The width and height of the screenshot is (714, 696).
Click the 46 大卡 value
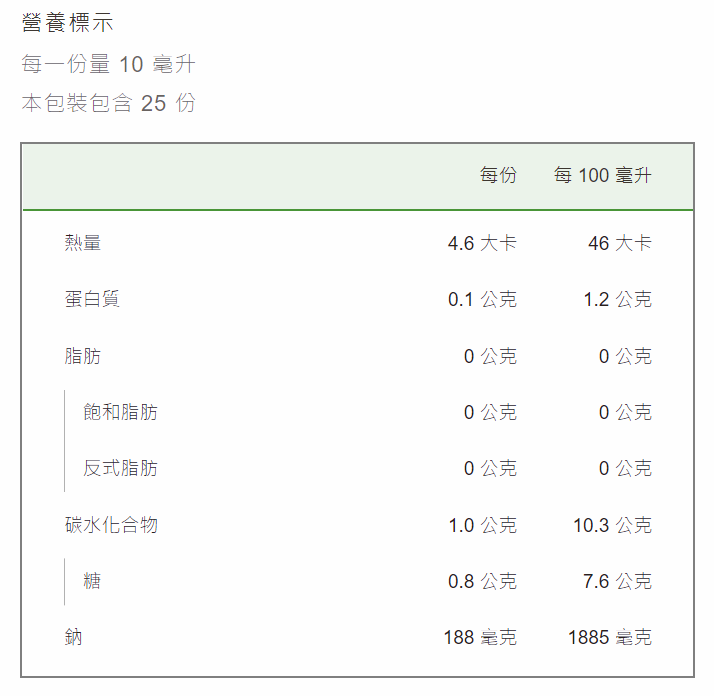tap(620, 243)
